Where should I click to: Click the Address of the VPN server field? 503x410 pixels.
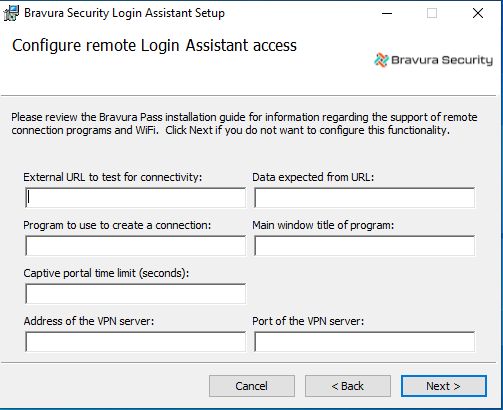click(136, 342)
